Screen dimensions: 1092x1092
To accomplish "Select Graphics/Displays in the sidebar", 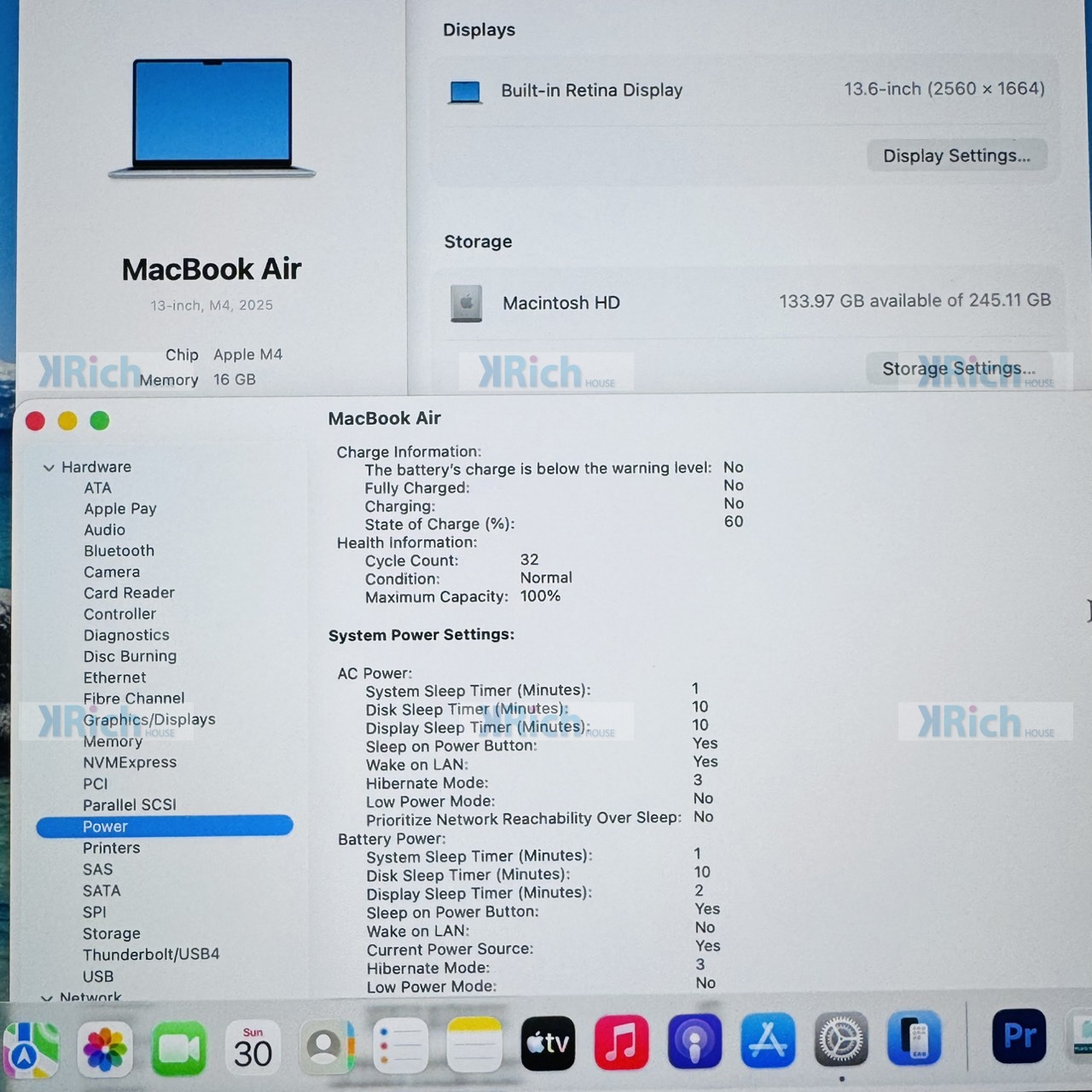I will coord(148,720).
